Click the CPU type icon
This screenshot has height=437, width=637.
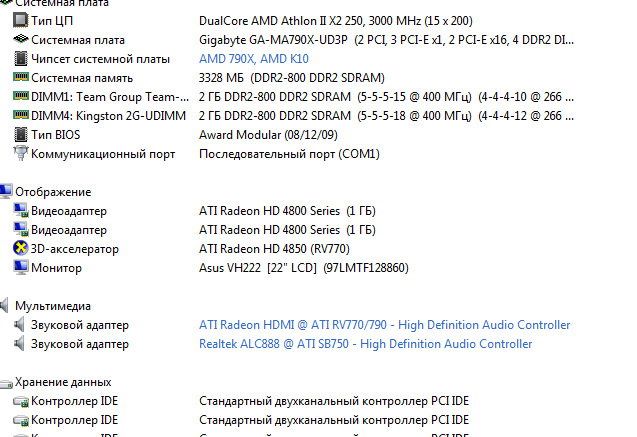tap(20, 20)
